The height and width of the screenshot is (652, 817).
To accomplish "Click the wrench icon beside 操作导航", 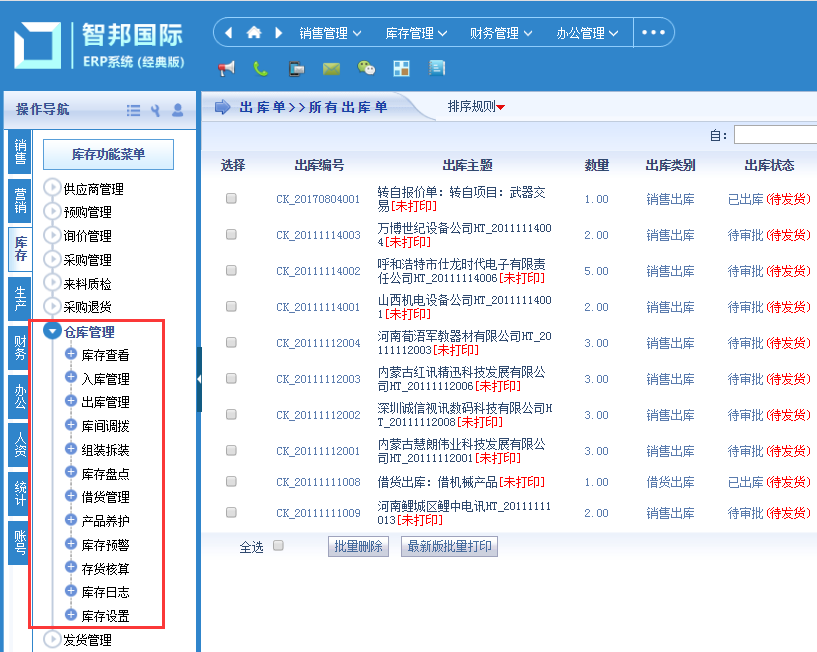I will coord(157,109).
